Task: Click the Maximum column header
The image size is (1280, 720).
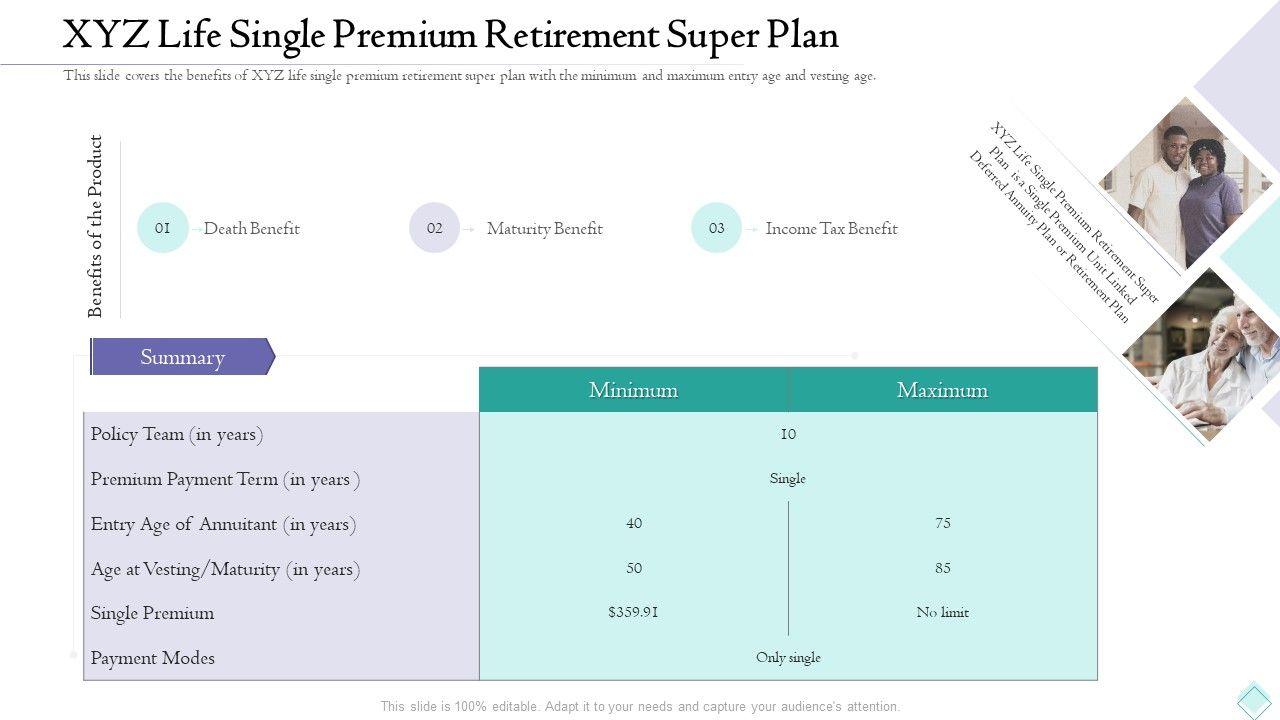Action: pos(942,390)
